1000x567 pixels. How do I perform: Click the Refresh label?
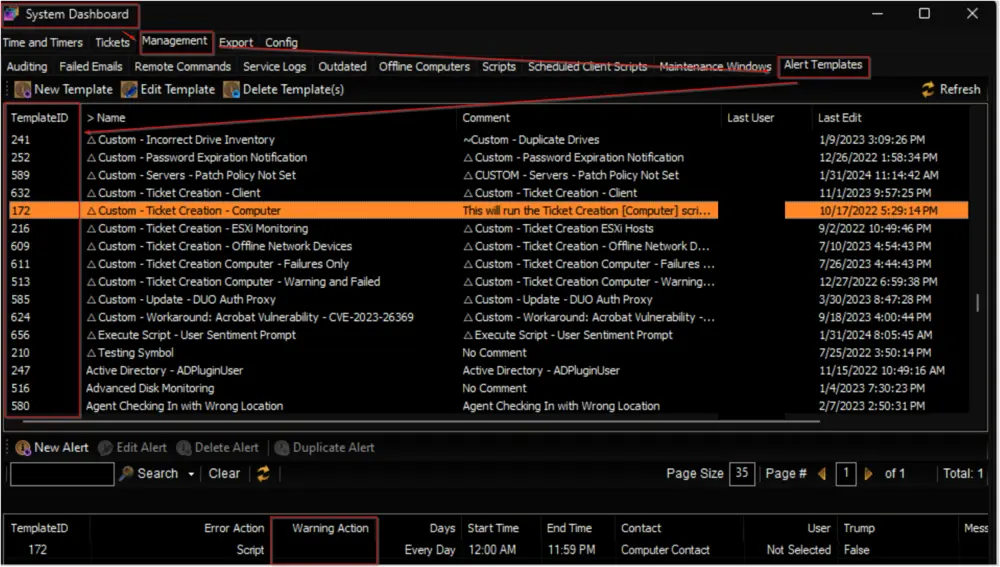[x=960, y=90]
